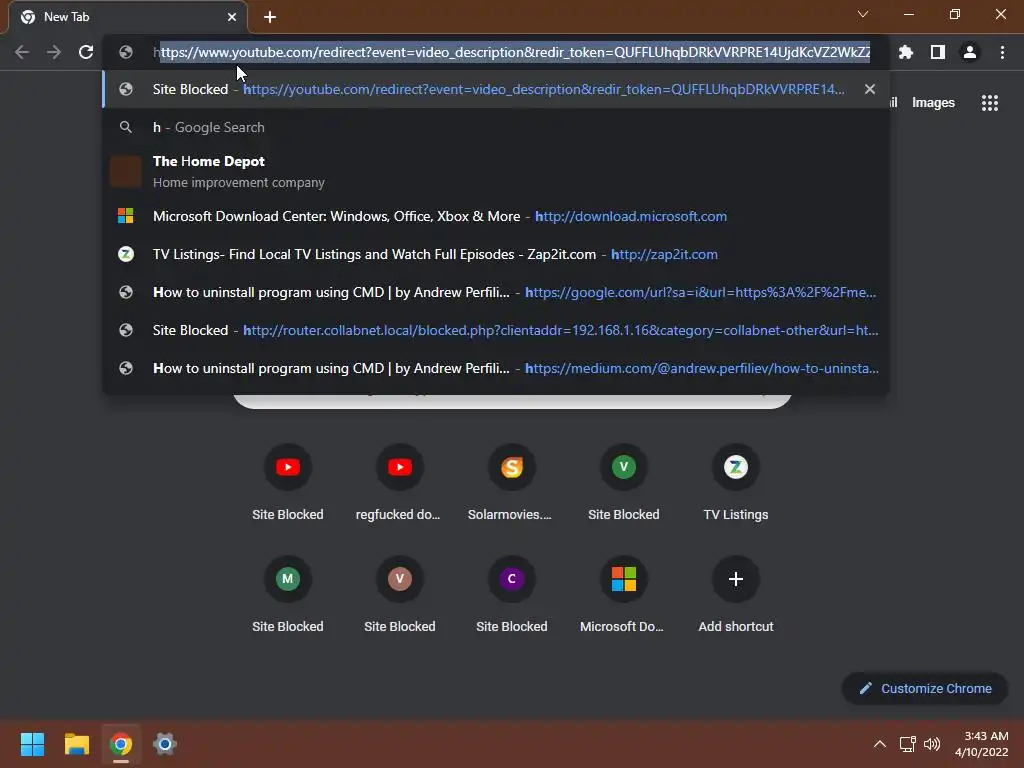This screenshot has width=1024, height=768.
Task: Open the TV Listings shortcut
Action: (x=735, y=483)
